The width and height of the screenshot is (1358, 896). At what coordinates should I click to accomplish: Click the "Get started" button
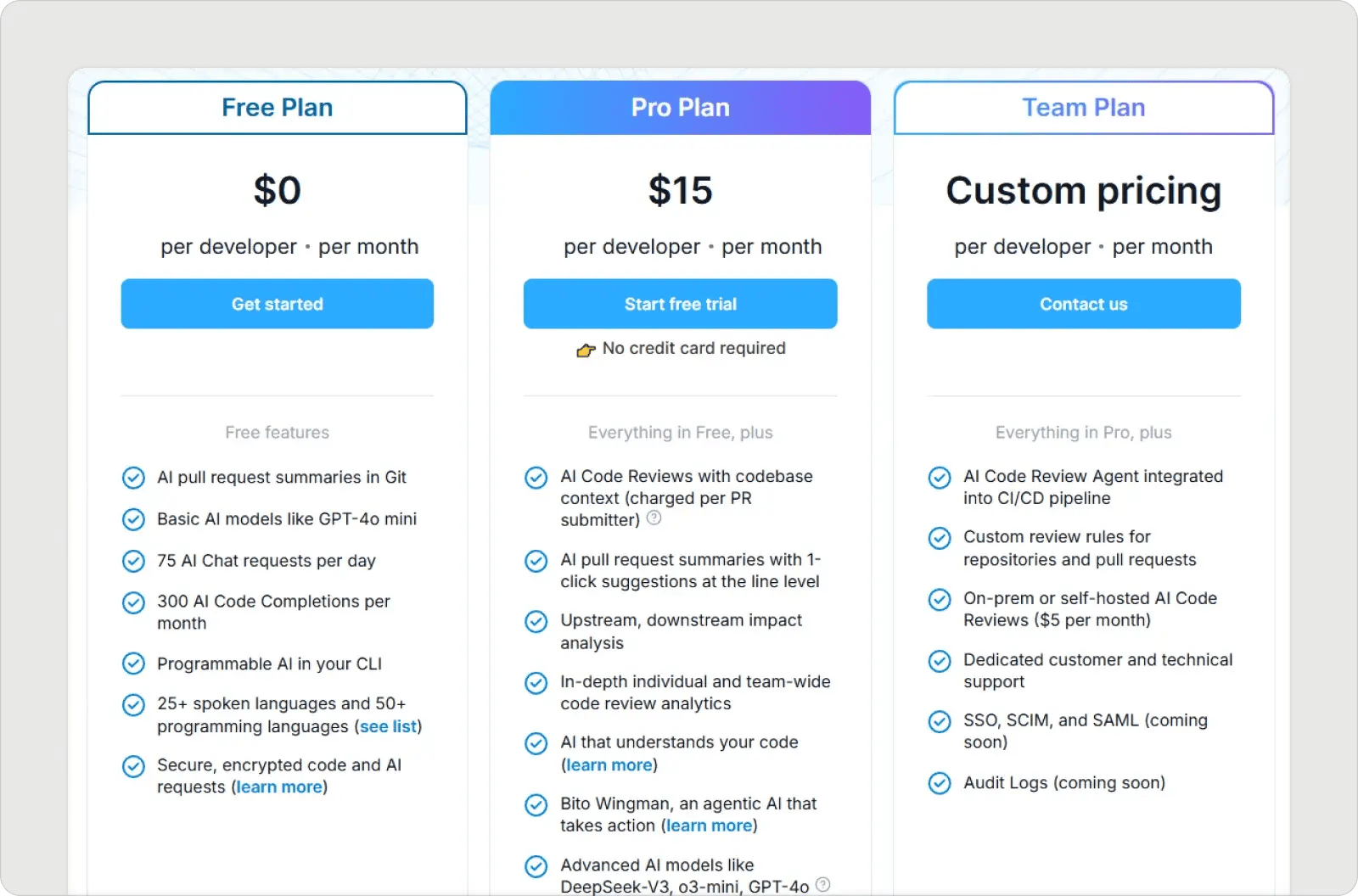point(277,304)
